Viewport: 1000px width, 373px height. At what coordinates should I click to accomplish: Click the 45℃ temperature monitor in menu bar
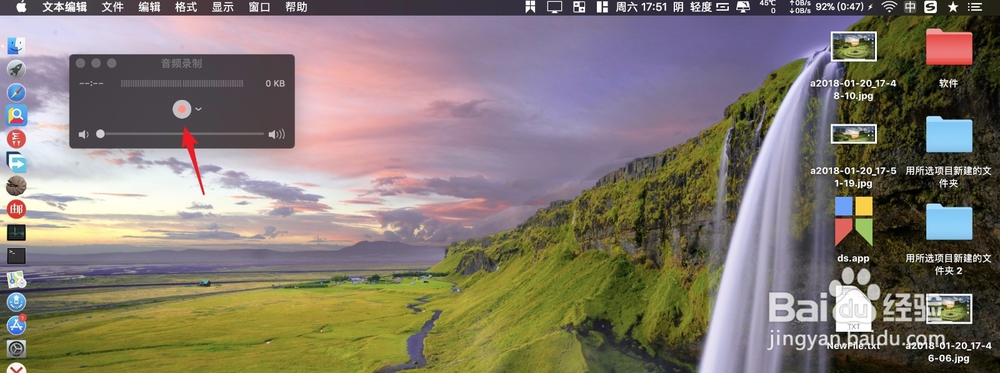click(767, 7)
